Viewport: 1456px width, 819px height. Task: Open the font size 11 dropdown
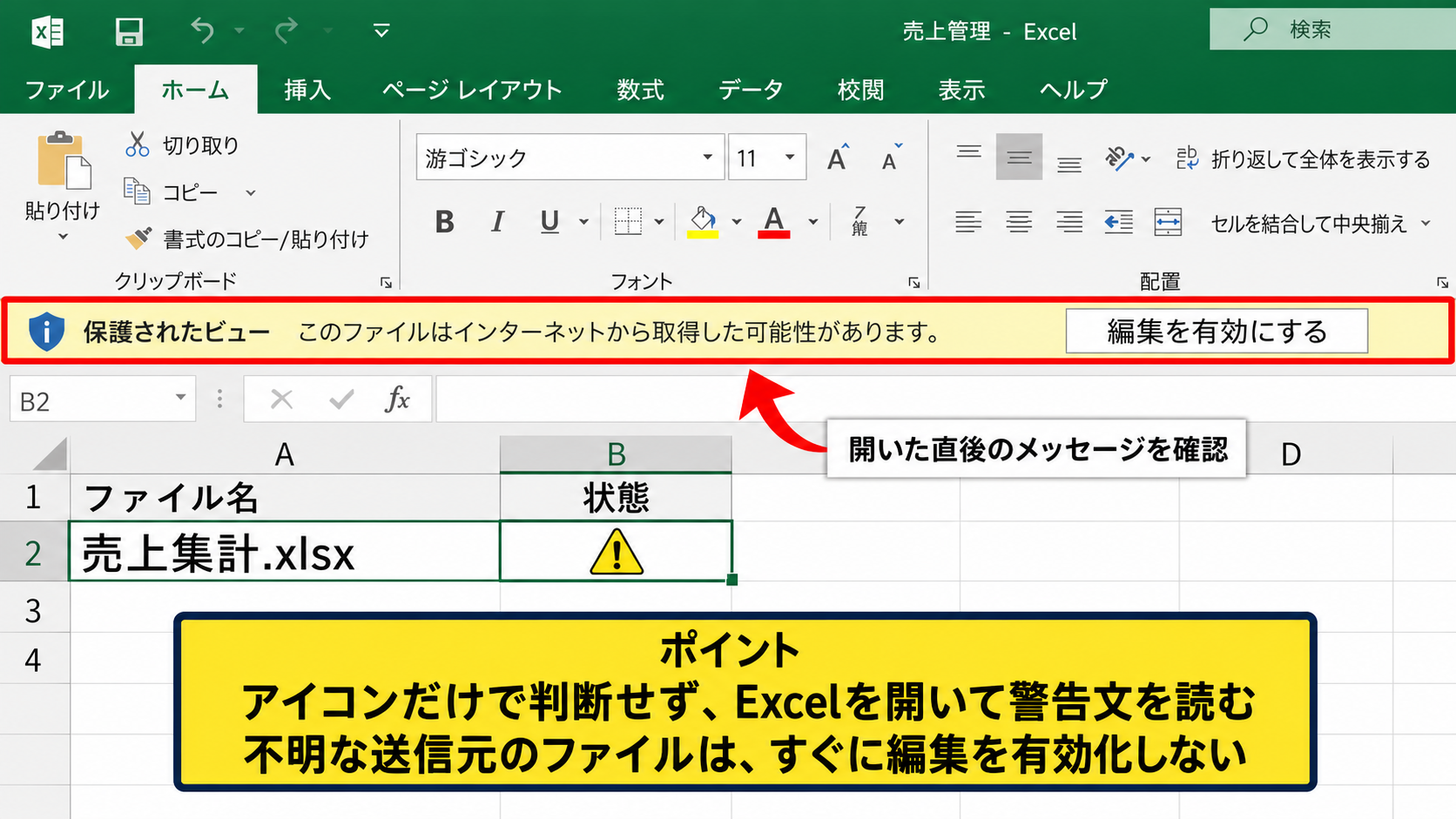(x=790, y=158)
